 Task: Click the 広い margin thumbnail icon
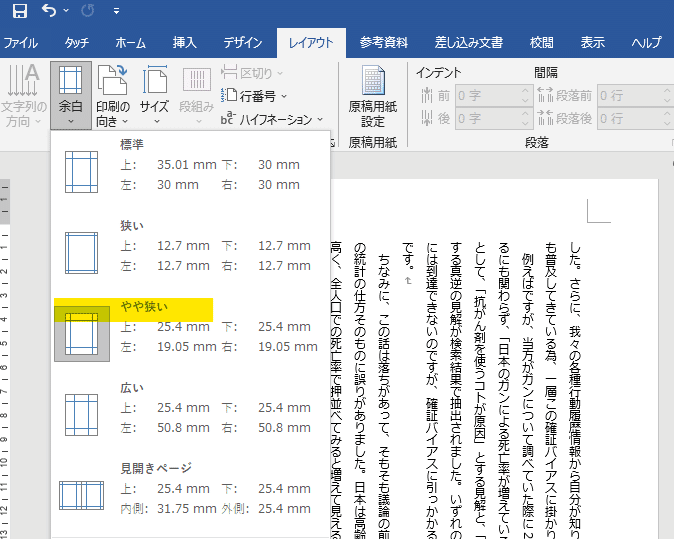coord(82,415)
